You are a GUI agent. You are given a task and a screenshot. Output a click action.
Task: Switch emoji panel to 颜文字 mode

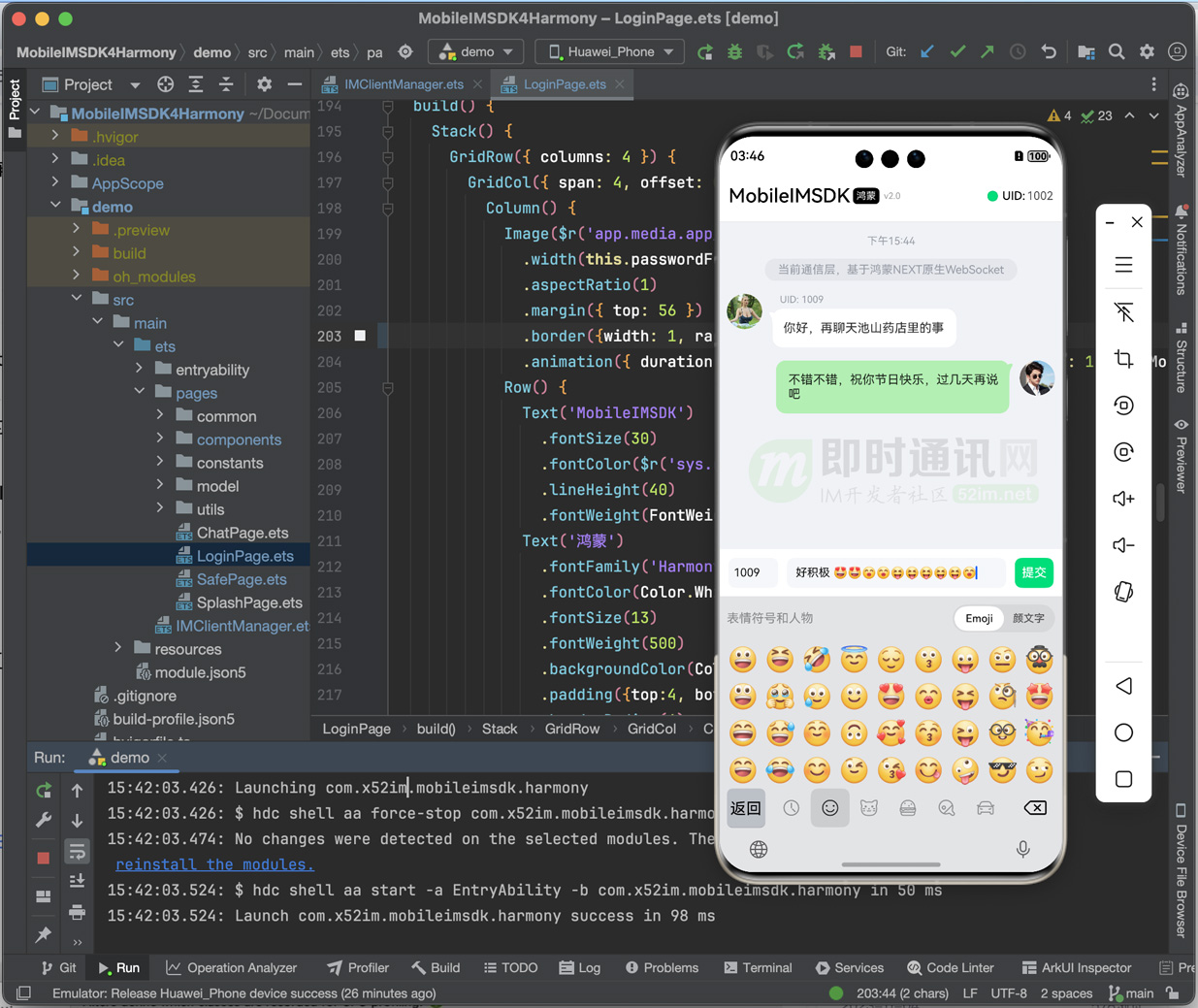click(1028, 618)
